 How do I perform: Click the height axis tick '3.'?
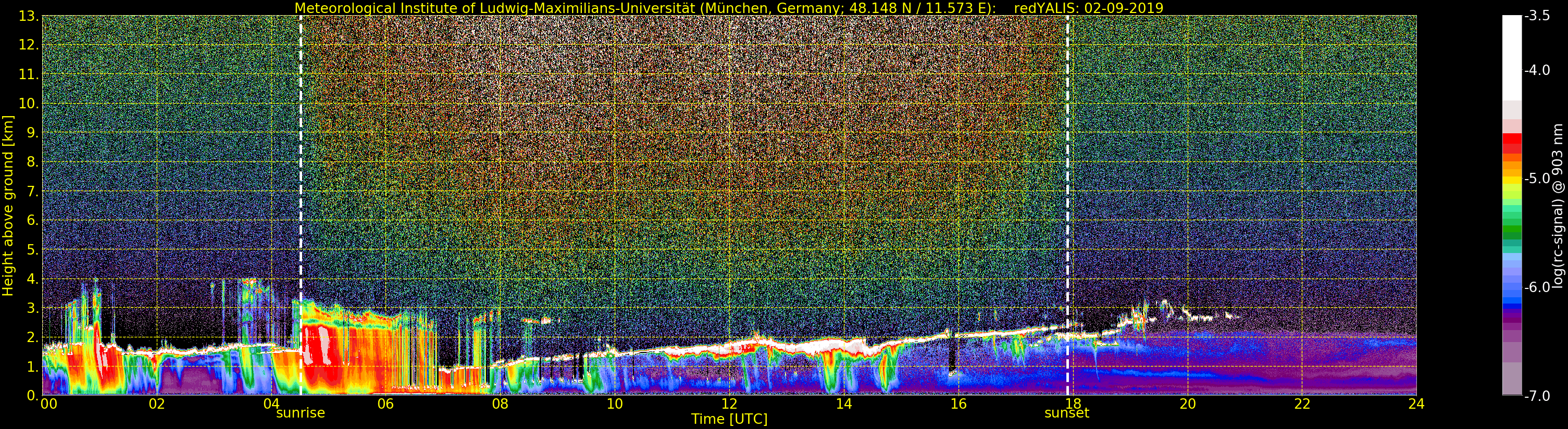[x=32, y=308]
